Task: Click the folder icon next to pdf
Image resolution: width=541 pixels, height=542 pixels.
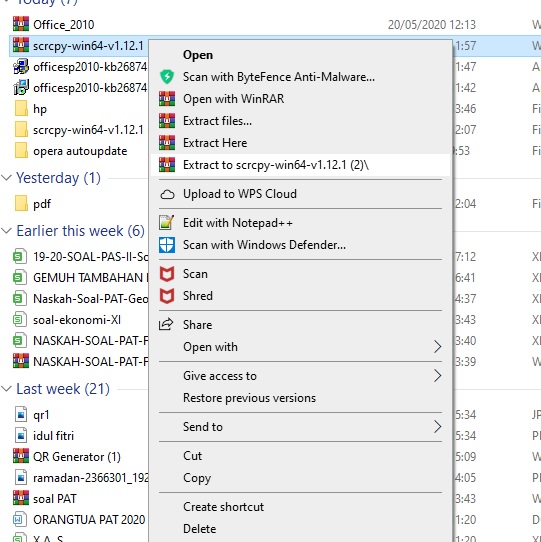Action: (21, 204)
